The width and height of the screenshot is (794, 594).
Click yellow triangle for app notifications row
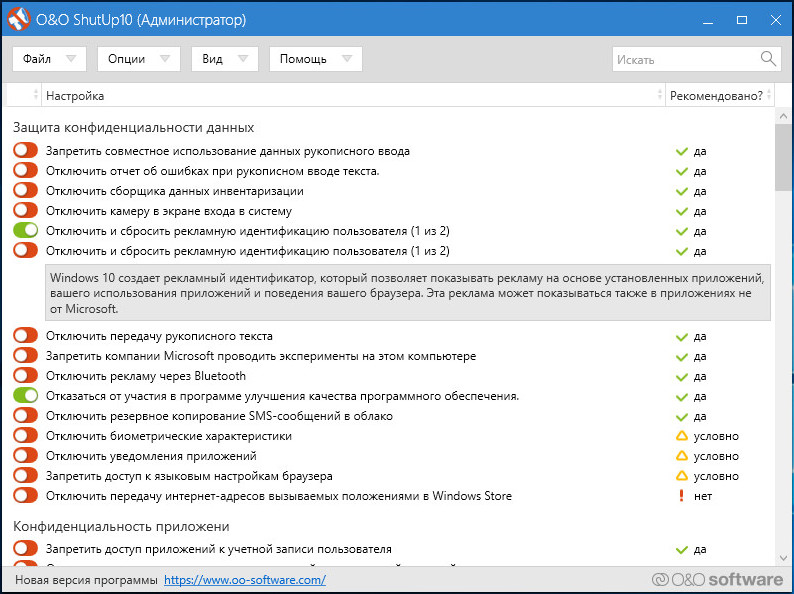[682, 456]
